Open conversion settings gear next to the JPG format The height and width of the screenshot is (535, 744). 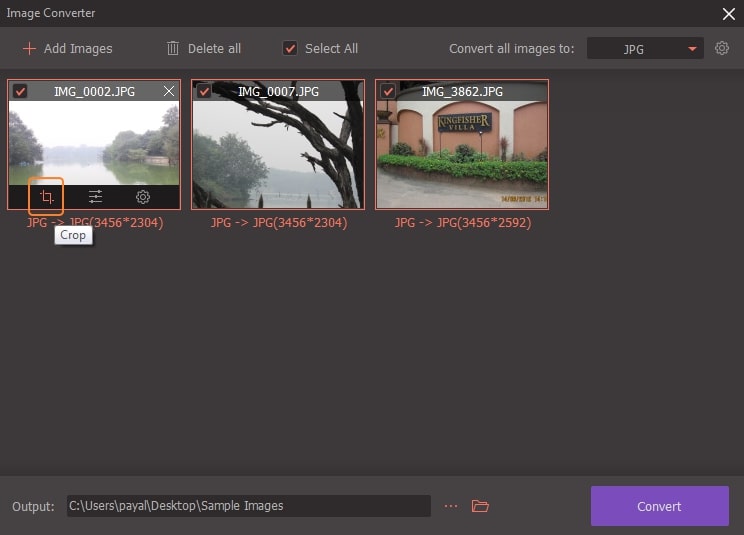click(x=722, y=48)
